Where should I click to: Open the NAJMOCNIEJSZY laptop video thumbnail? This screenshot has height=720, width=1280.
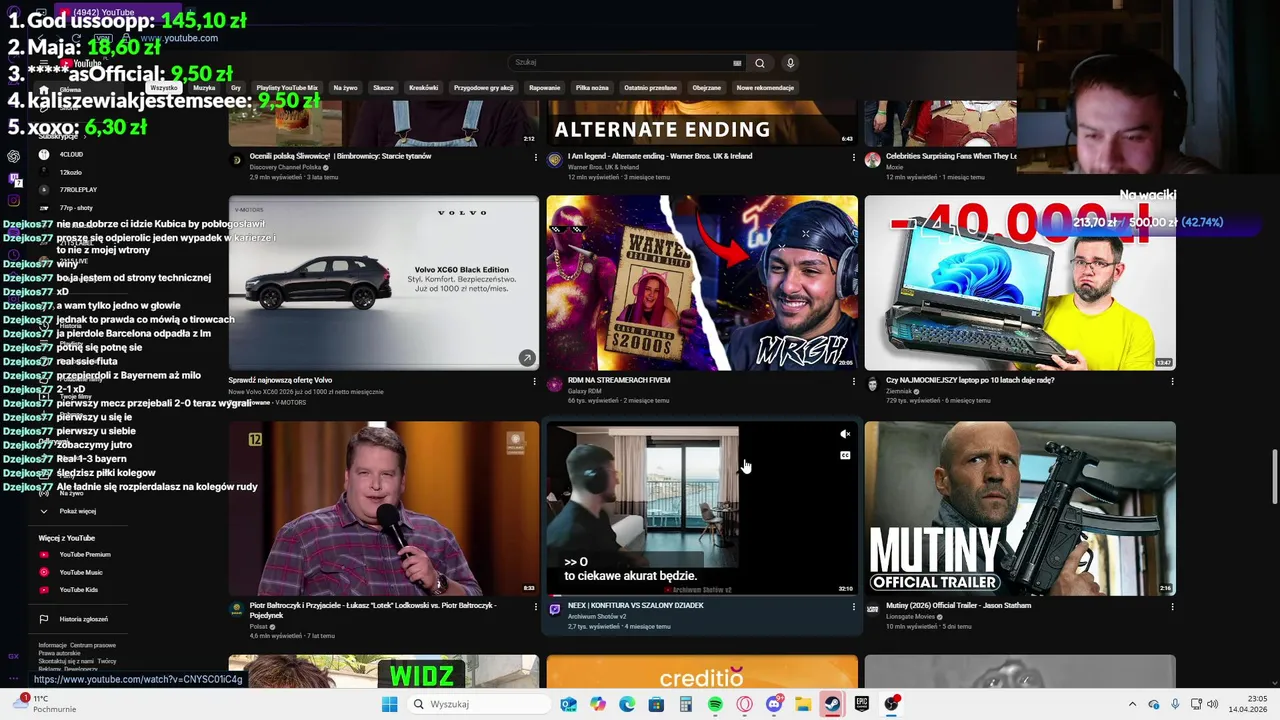tap(1020, 283)
